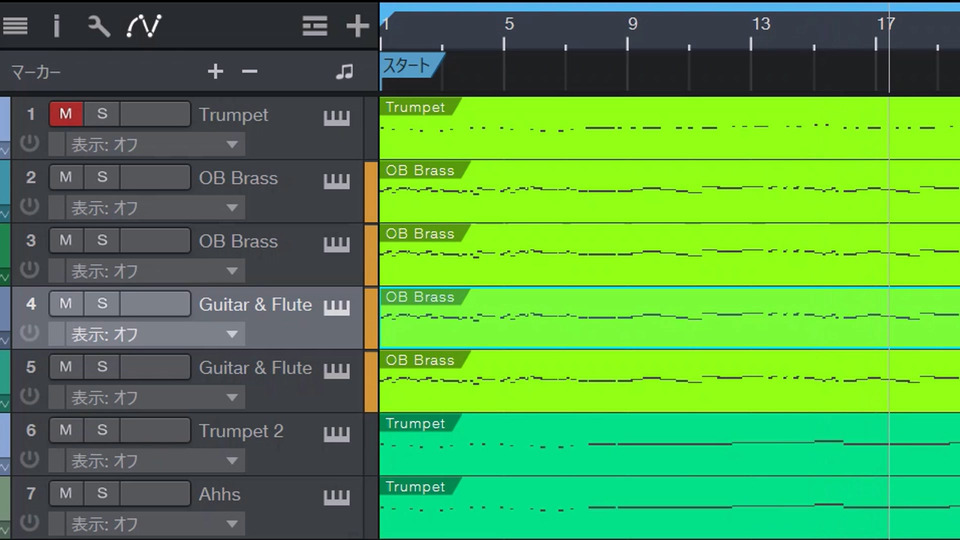This screenshot has height=540, width=960.
Task: Click the music note icon in marker row
Action: pos(344,72)
